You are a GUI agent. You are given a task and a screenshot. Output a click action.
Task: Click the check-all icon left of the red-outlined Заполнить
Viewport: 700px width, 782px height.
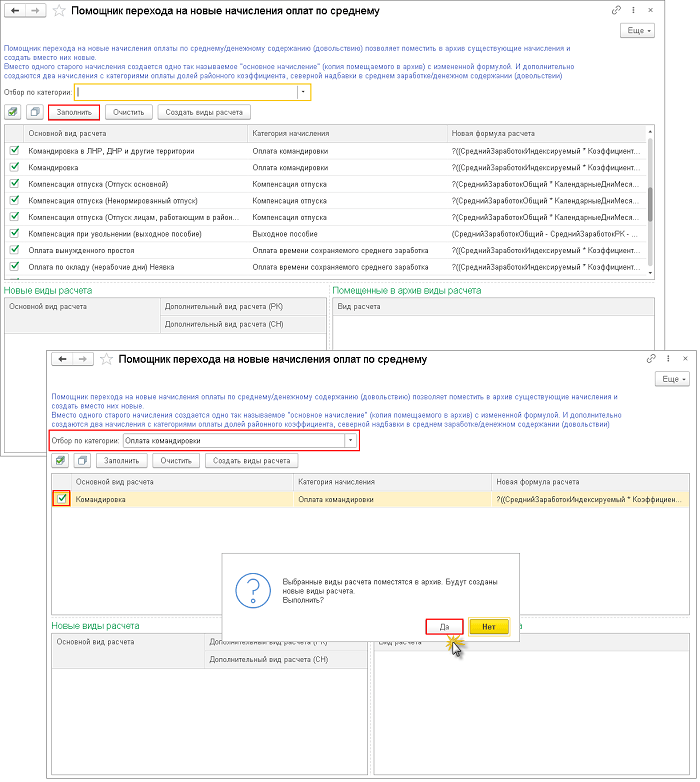(x=13, y=112)
